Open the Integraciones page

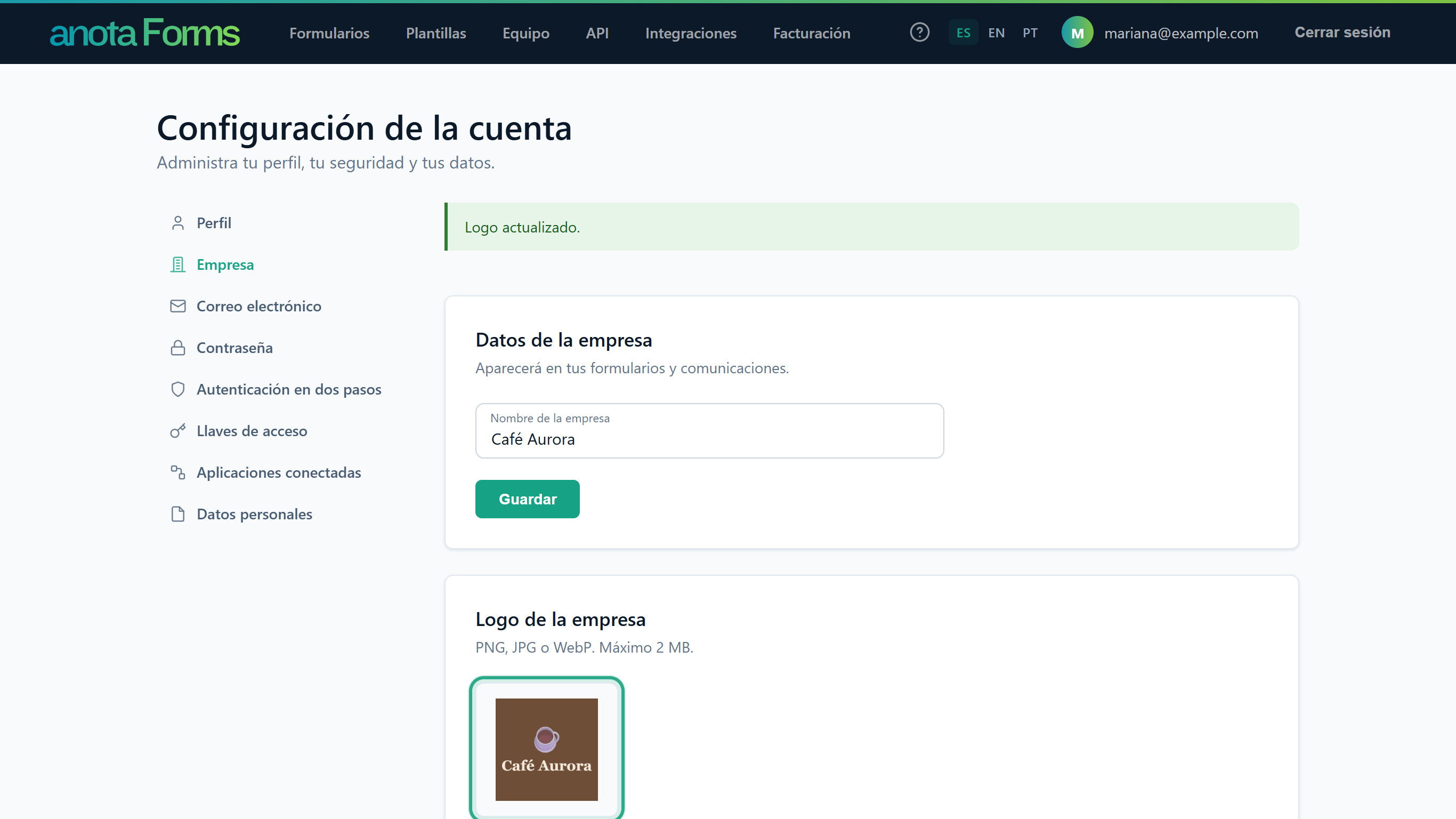click(691, 34)
